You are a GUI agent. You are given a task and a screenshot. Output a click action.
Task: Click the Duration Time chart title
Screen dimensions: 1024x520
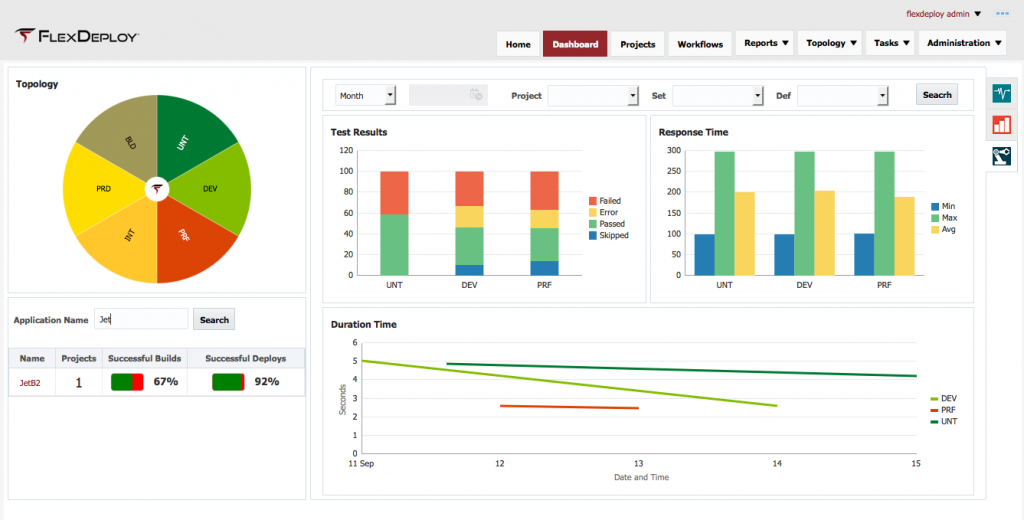(363, 324)
